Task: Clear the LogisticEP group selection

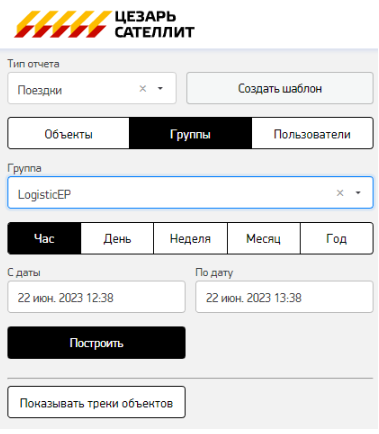Action: pos(340,193)
